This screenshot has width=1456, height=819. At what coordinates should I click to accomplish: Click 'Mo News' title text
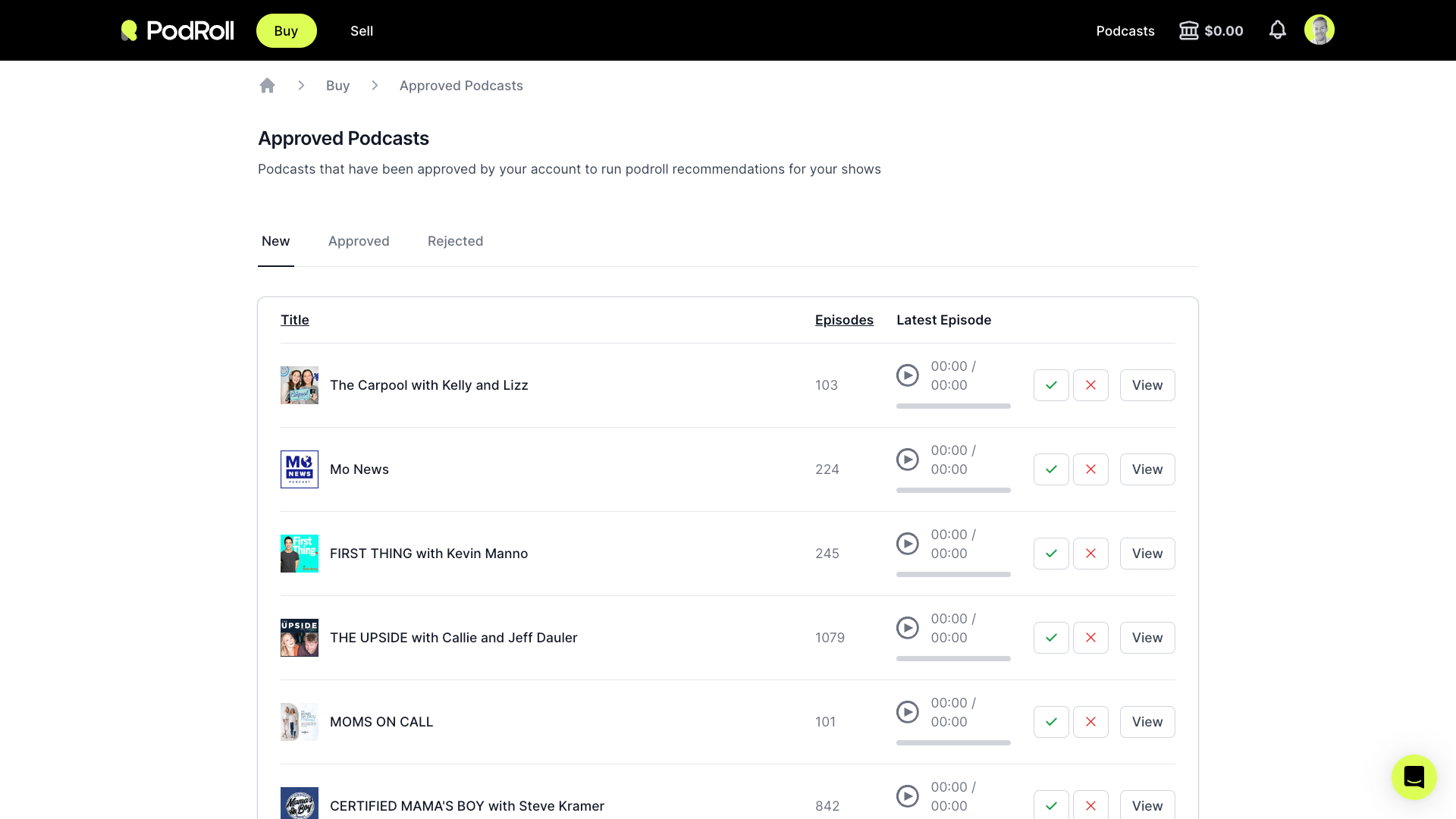point(359,469)
